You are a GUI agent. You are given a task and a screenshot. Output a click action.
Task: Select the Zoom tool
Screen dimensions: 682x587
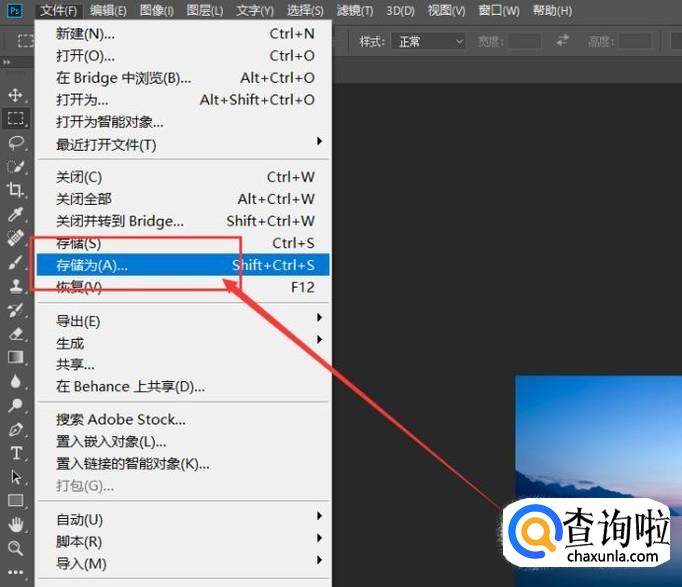pyautogui.click(x=15, y=548)
